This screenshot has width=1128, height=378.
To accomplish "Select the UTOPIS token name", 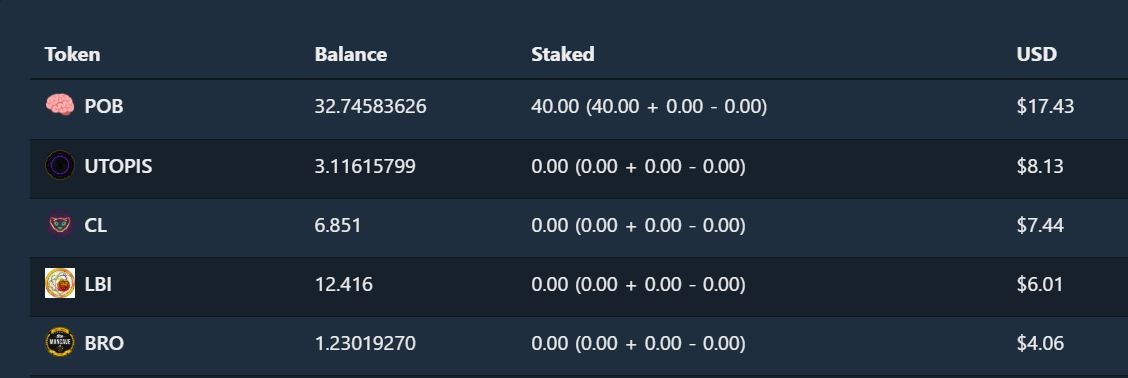I will [119, 166].
